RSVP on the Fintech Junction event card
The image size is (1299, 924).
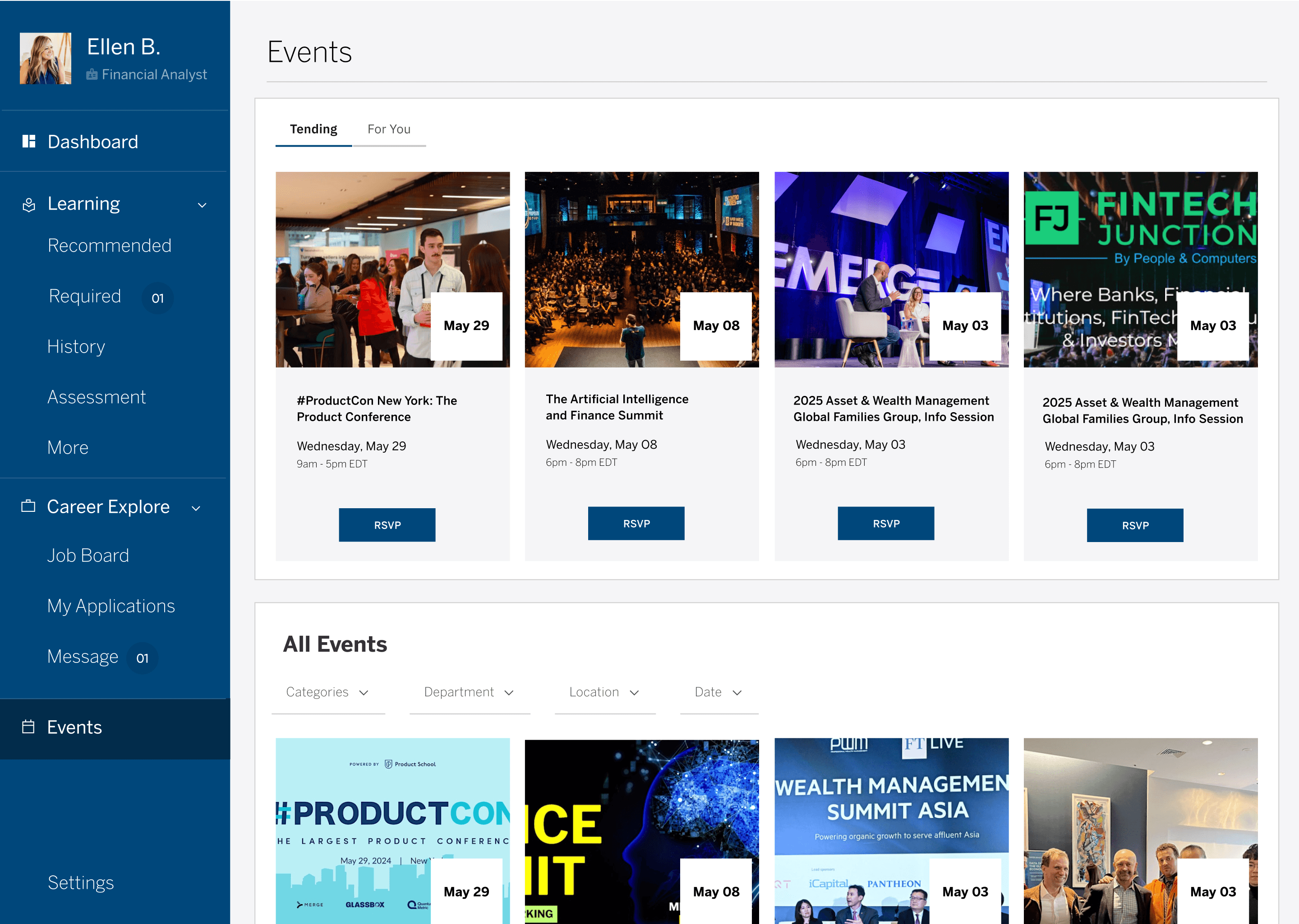[x=1135, y=525]
